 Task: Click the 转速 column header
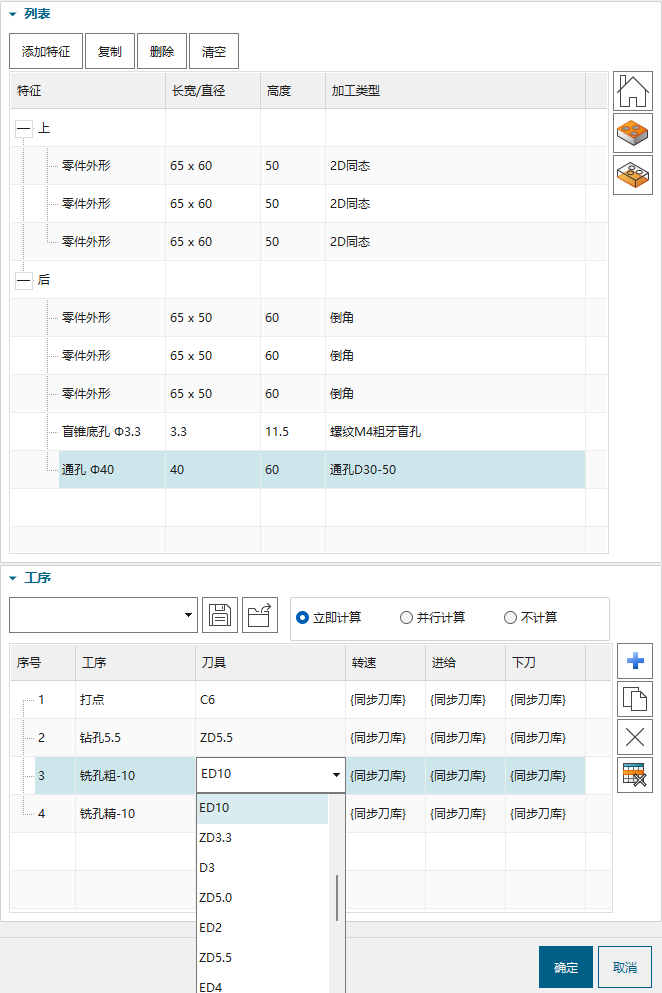click(385, 662)
